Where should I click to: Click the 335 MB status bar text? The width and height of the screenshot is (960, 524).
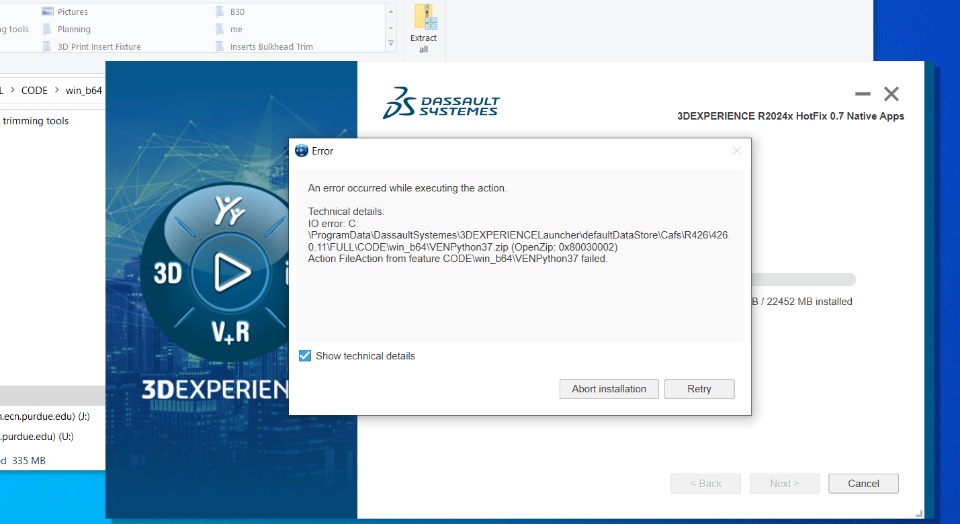pos(29,460)
